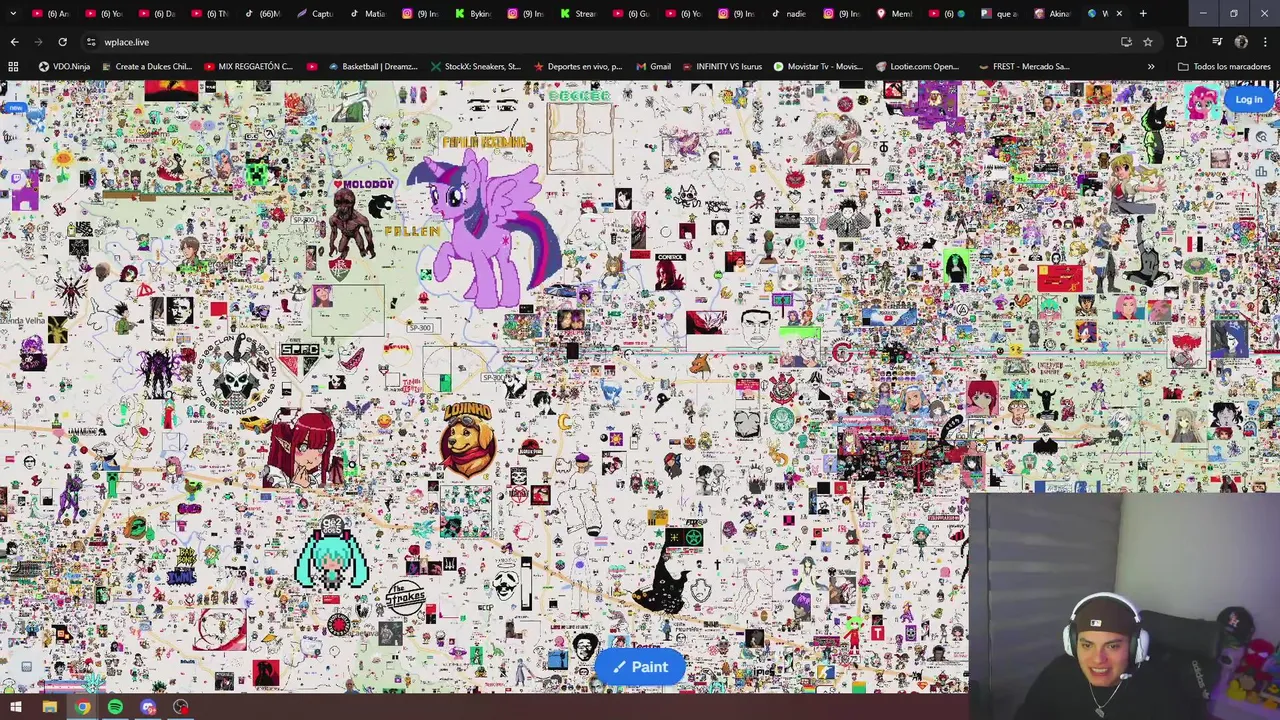Open OBS Studio from the taskbar
Viewport: 1280px width, 720px height.
click(x=181, y=707)
